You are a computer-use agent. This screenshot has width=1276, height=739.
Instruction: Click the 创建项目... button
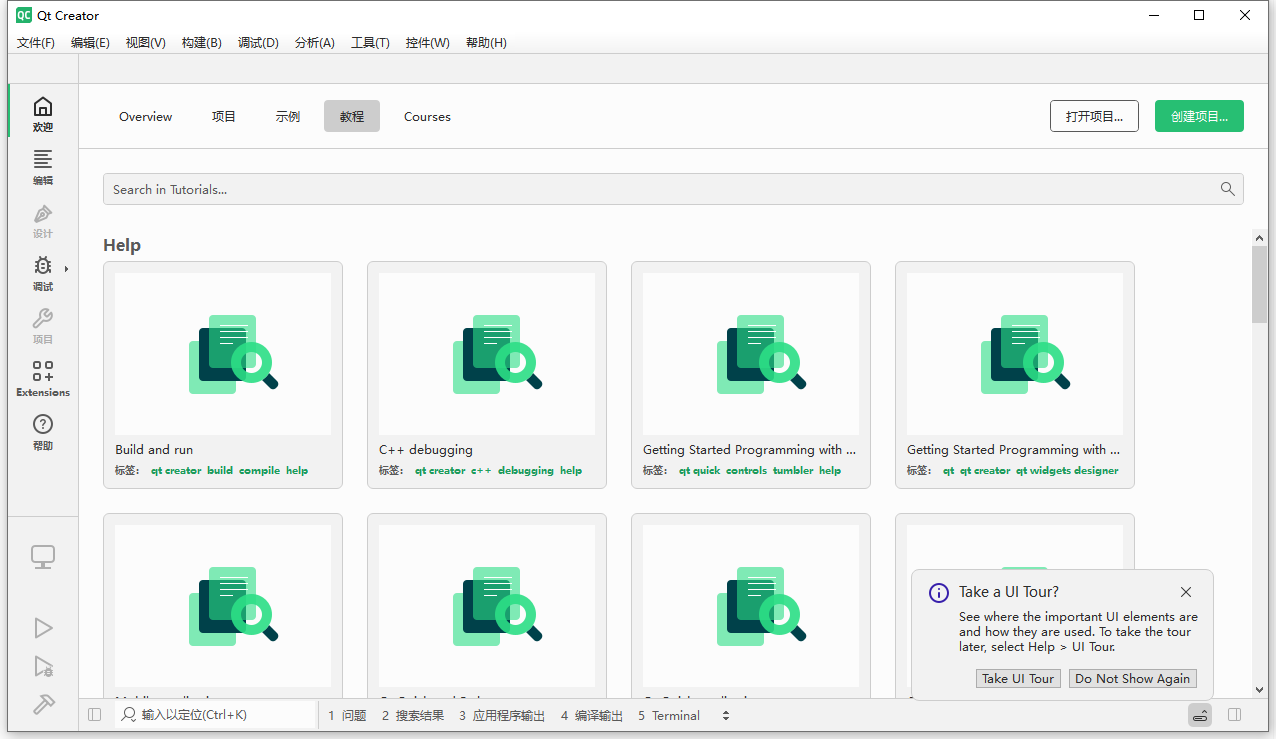(1199, 116)
